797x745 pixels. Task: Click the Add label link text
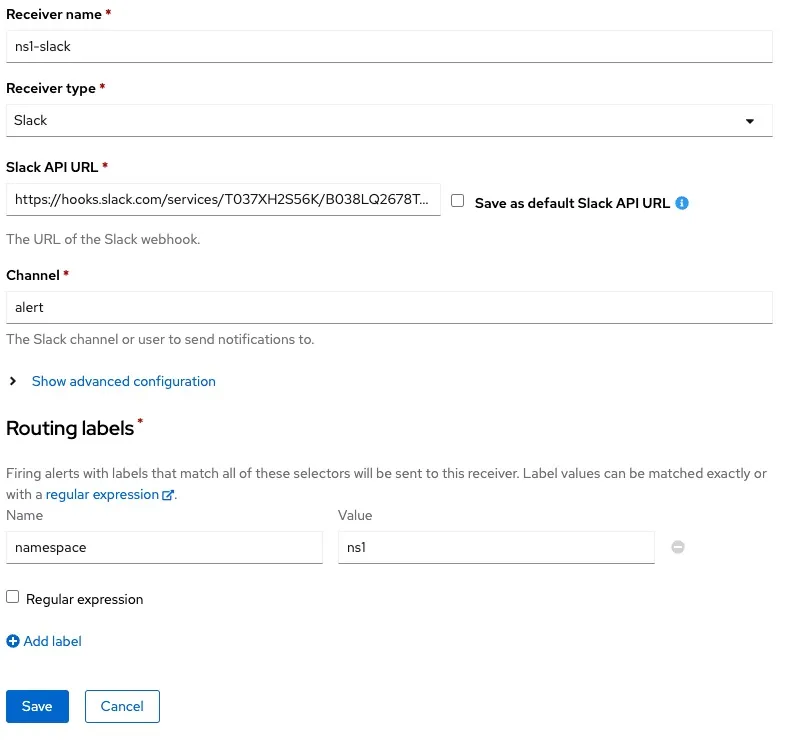(x=52, y=641)
